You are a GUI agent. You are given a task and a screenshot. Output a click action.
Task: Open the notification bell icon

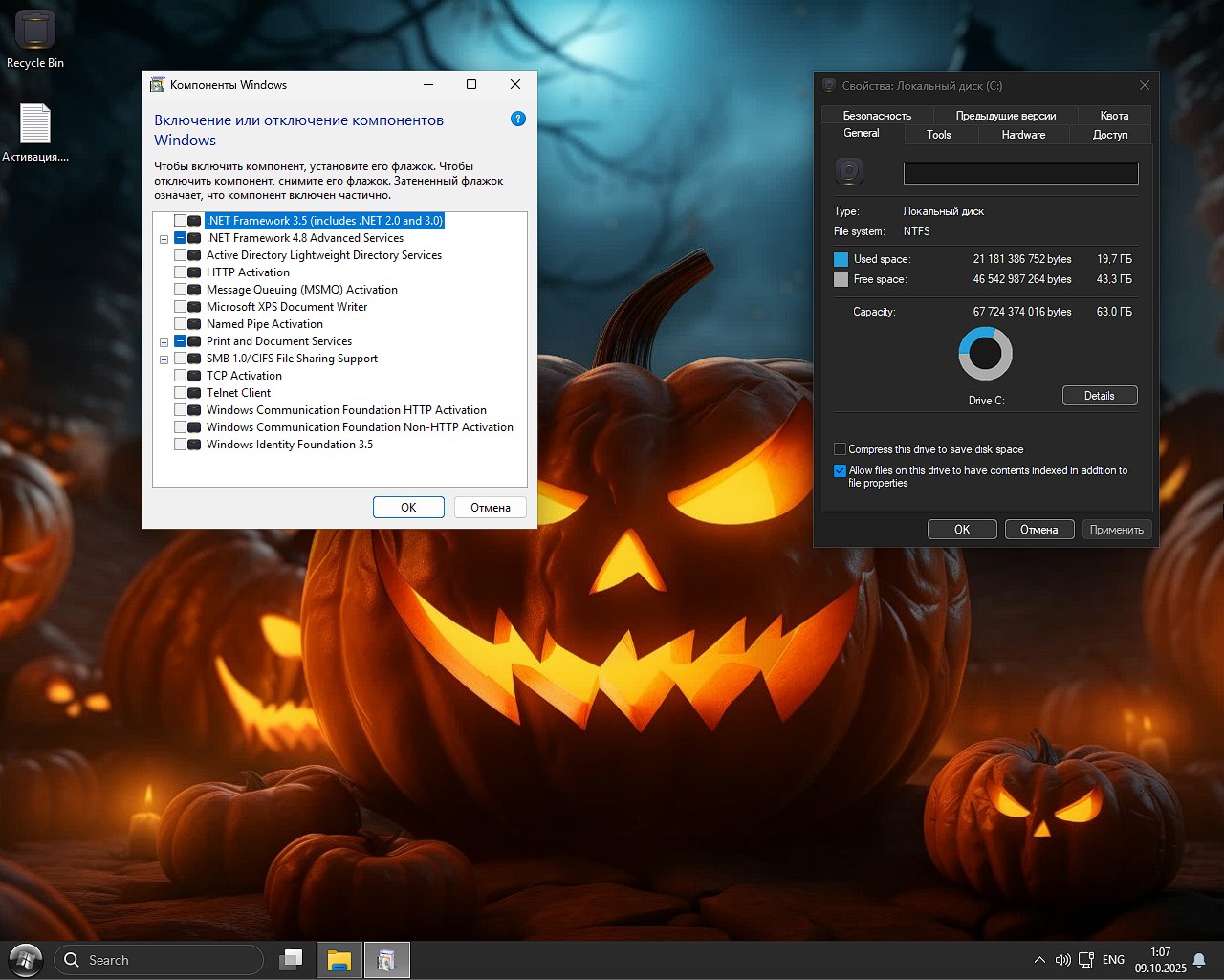click(x=1199, y=960)
